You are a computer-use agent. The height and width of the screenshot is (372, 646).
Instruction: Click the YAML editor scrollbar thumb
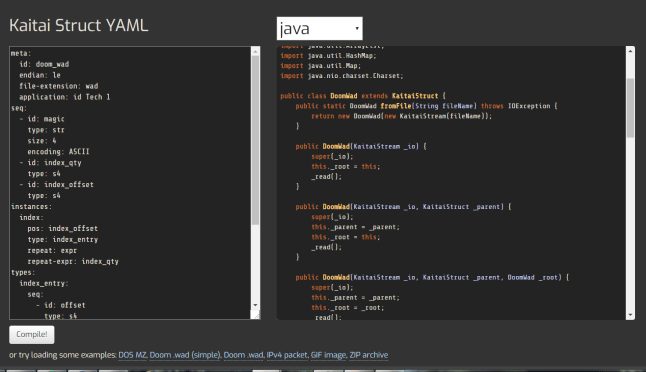pos(255,140)
